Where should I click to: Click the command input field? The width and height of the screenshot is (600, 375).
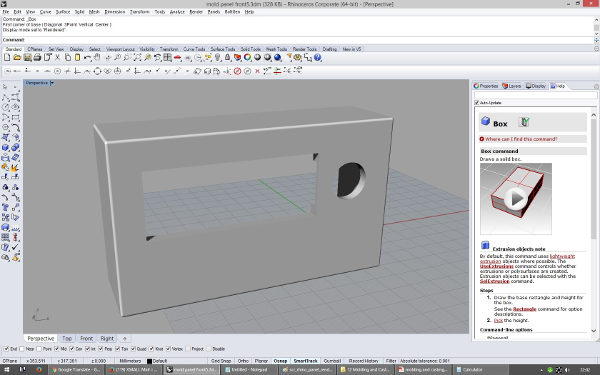coord(298,40)
